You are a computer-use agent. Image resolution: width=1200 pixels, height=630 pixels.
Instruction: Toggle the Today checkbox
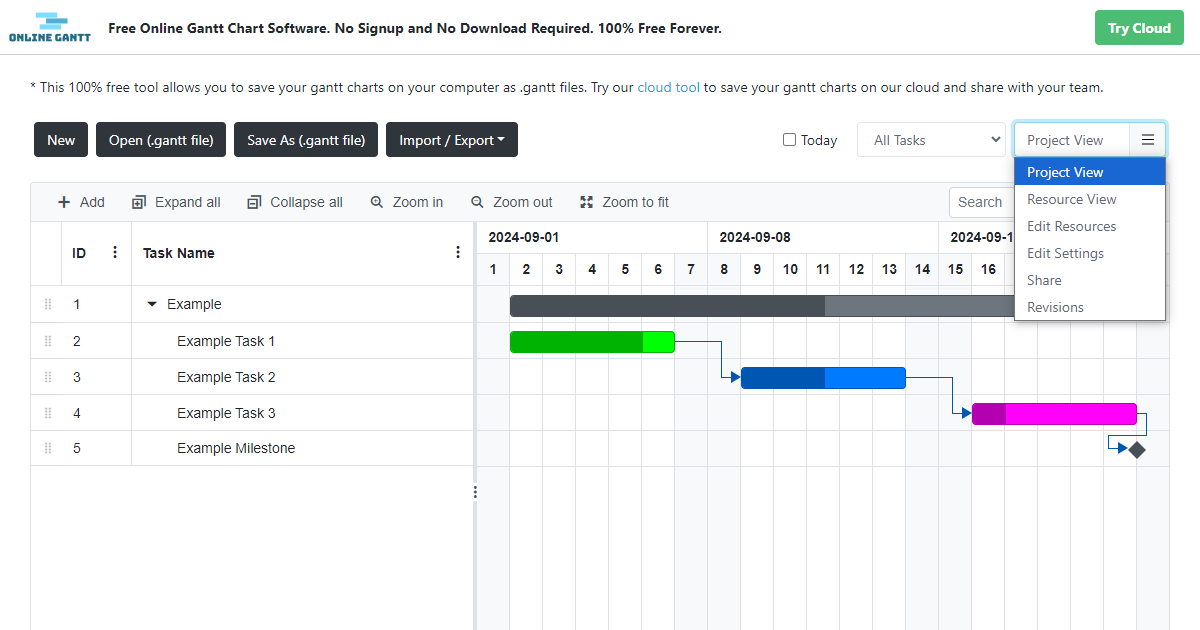789,140
